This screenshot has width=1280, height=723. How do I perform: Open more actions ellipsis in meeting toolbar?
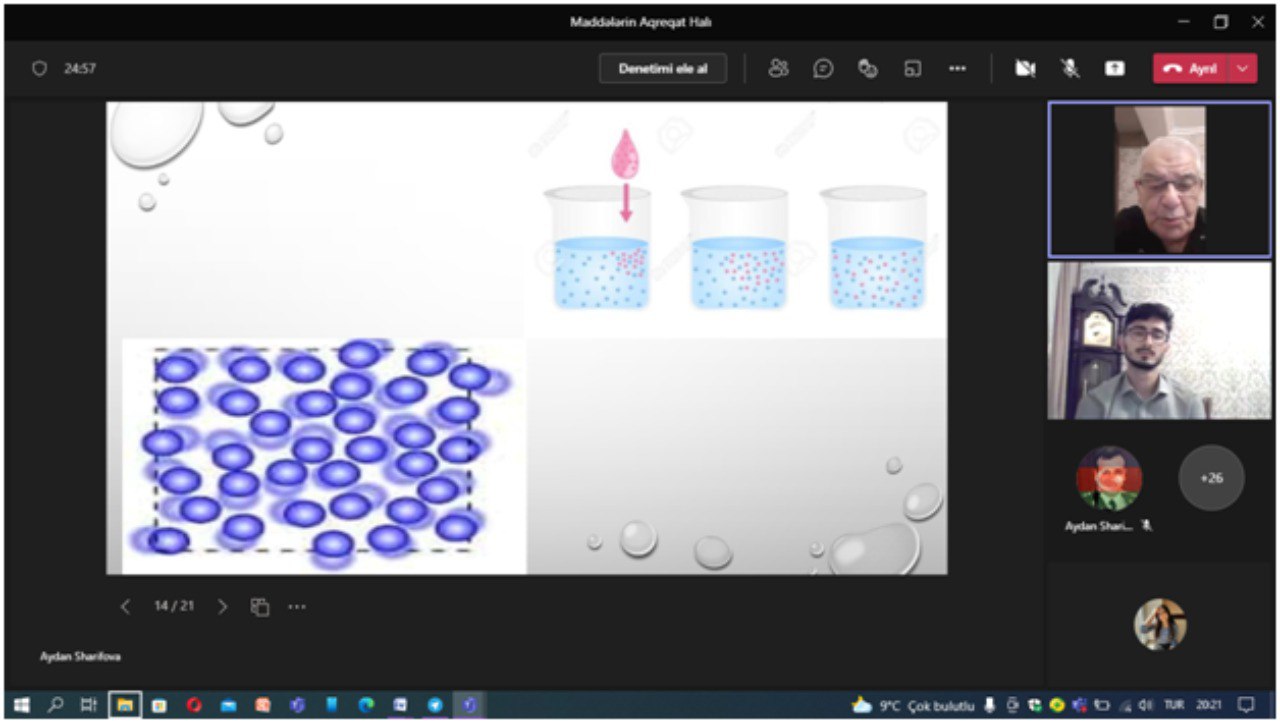957,68
